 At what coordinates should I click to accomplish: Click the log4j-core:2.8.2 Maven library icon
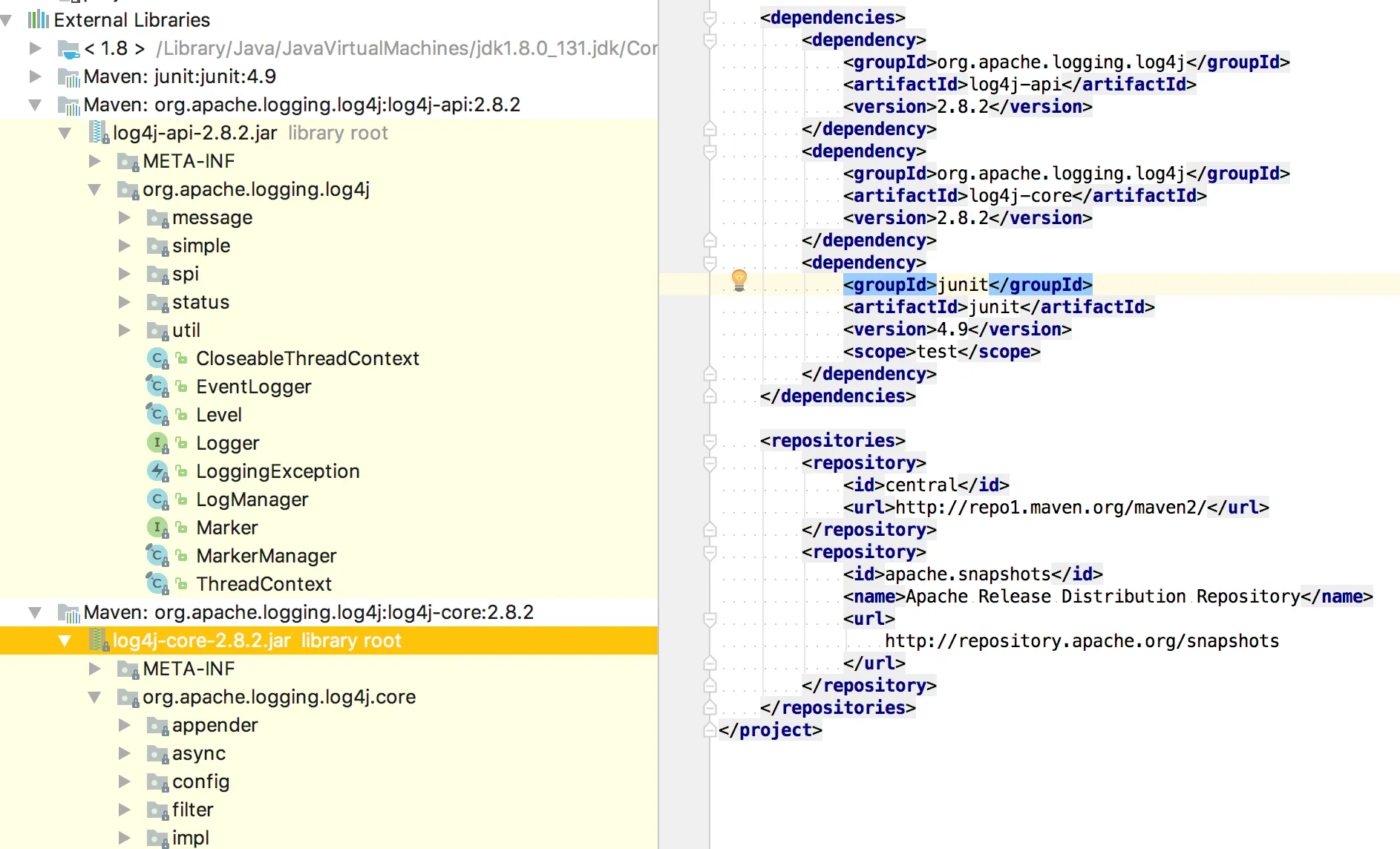[68, 613]
